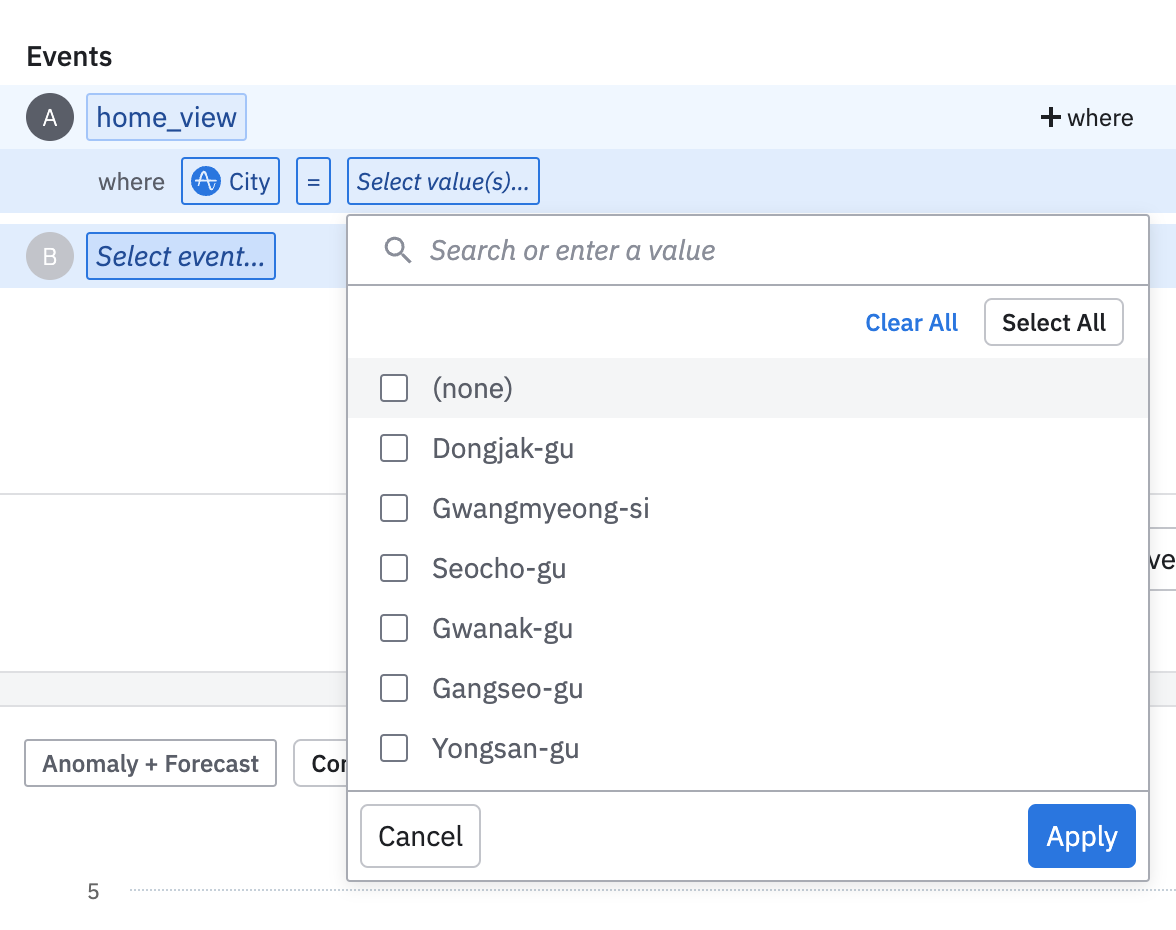Open the Select event dropdown
The image size is (1176, 930).
[x=181, y=256]
